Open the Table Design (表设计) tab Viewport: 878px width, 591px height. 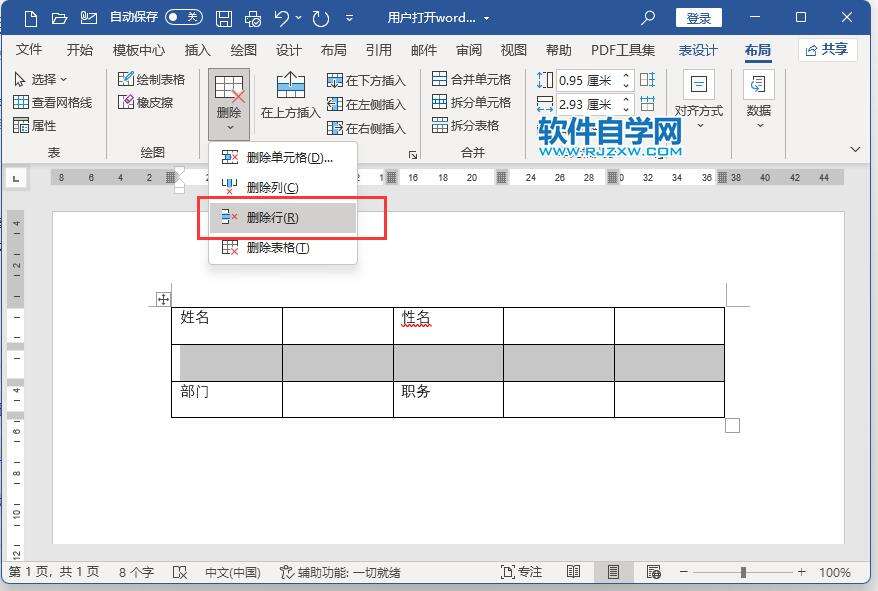[698, 50]
